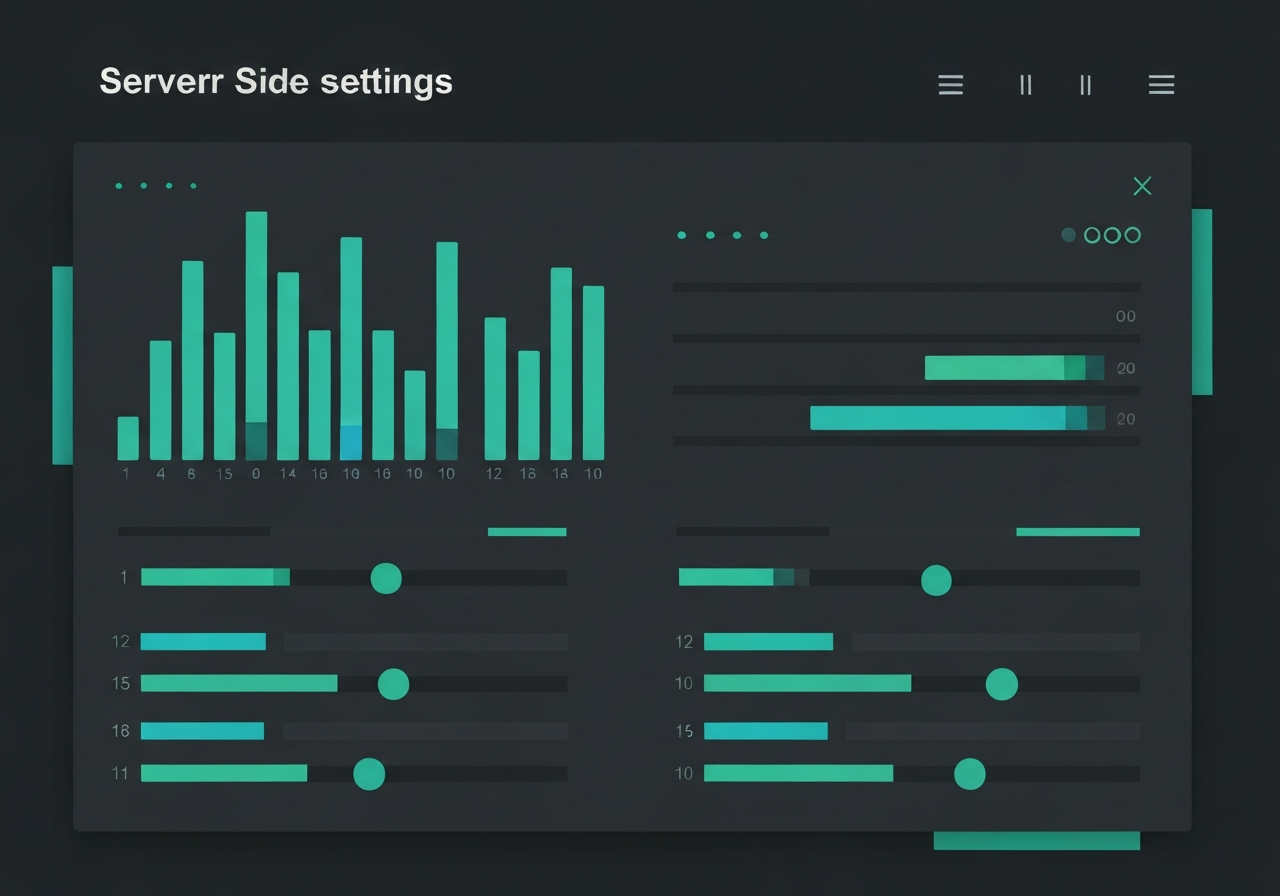Click the Serverr Side settings title
Viewport: 1280px width, 896px height.
click(276, 82)
